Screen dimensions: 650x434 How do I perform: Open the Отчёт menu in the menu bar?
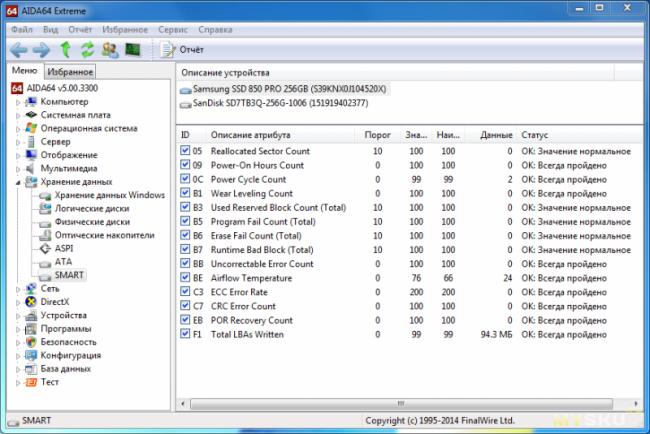point(80,30)
